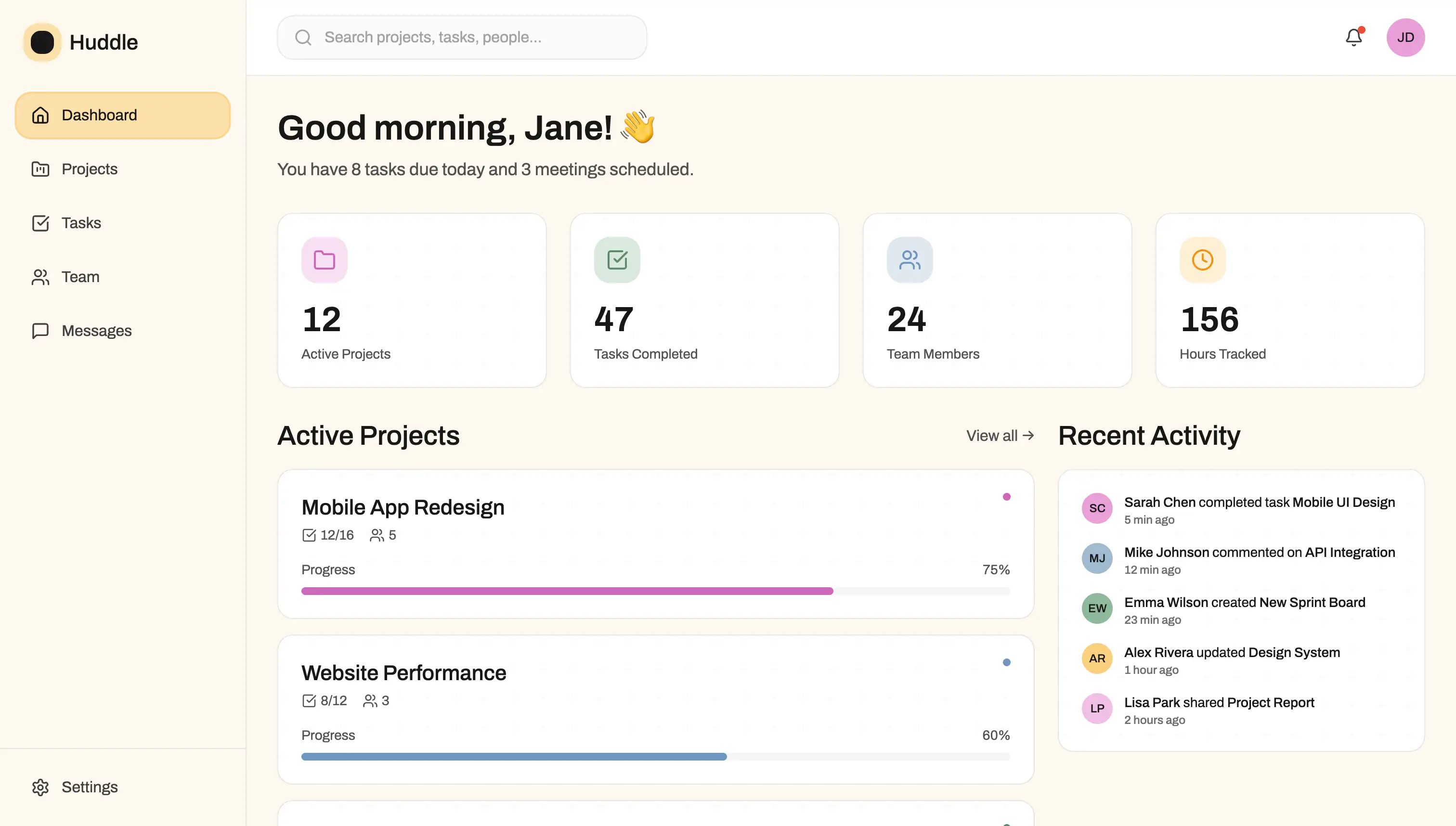Navigate to the Team page

tap(80, 277)
